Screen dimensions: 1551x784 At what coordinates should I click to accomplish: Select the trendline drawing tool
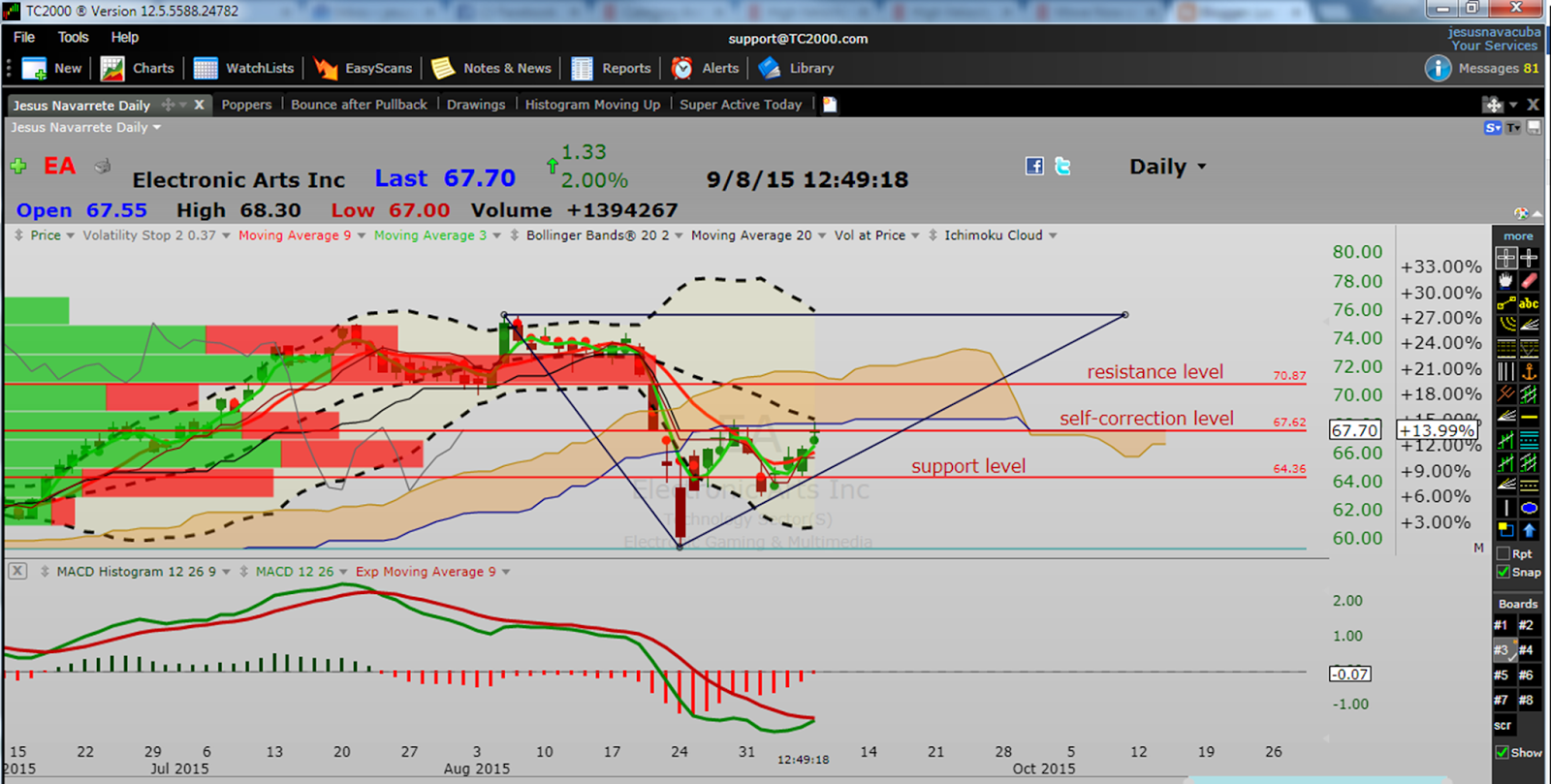click(x=1505, y=303)
